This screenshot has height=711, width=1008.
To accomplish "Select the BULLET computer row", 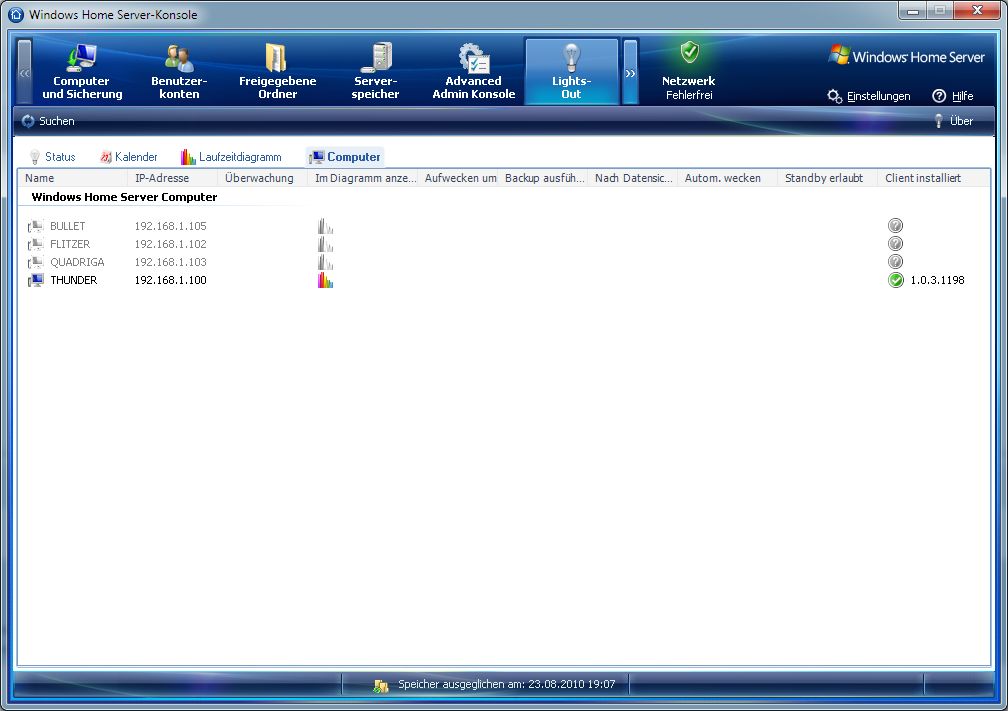I will pos(504,226).
